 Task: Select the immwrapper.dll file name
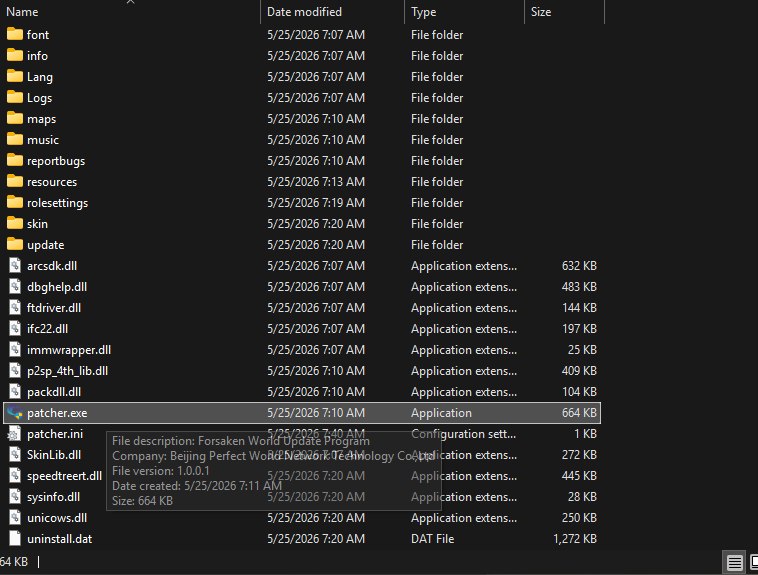[69, 350]
